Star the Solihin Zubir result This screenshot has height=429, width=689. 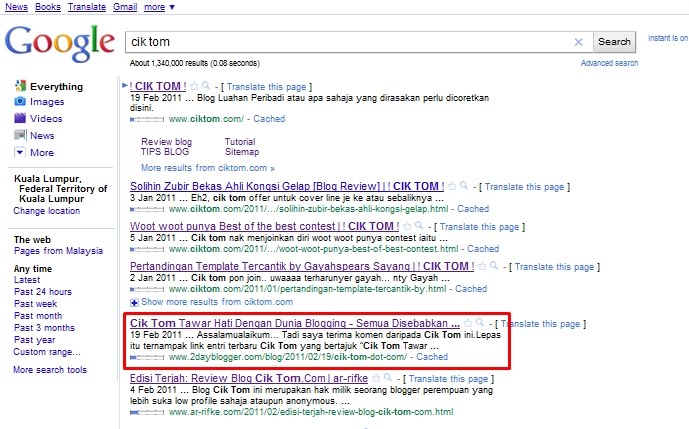click(x=452, y=186)
